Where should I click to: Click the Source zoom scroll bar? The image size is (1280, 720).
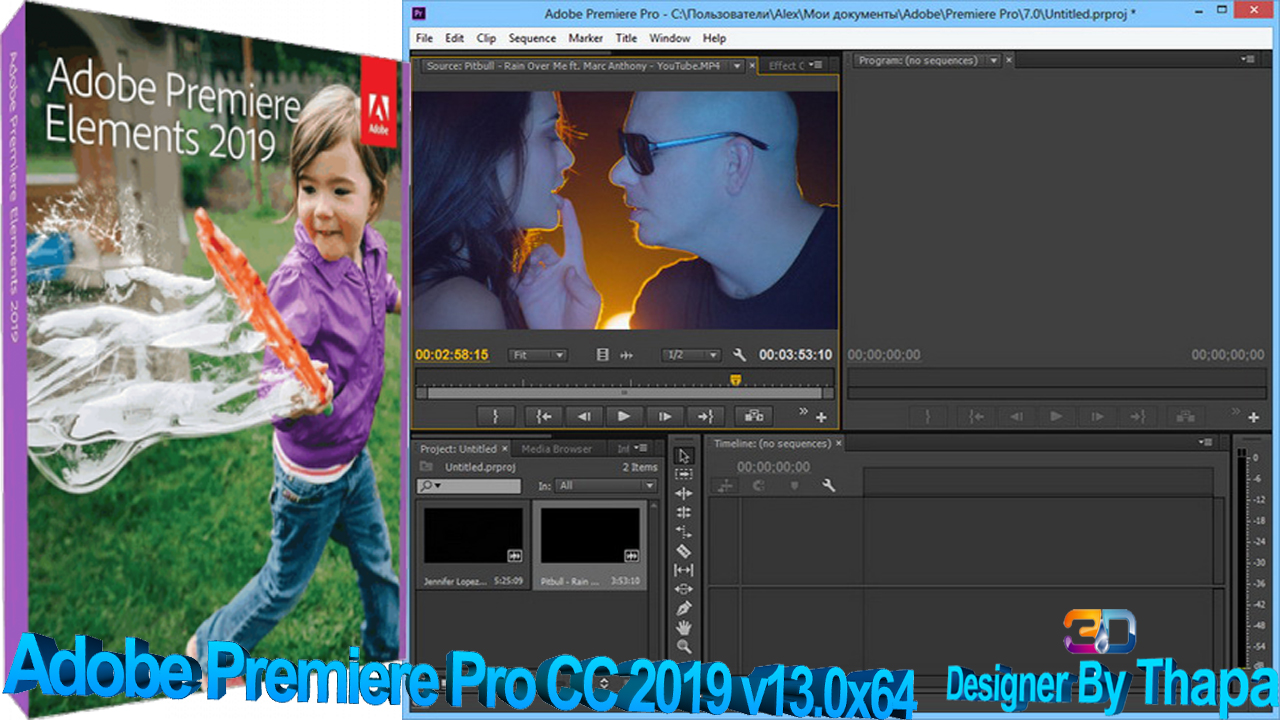click(x=625, y=393)
